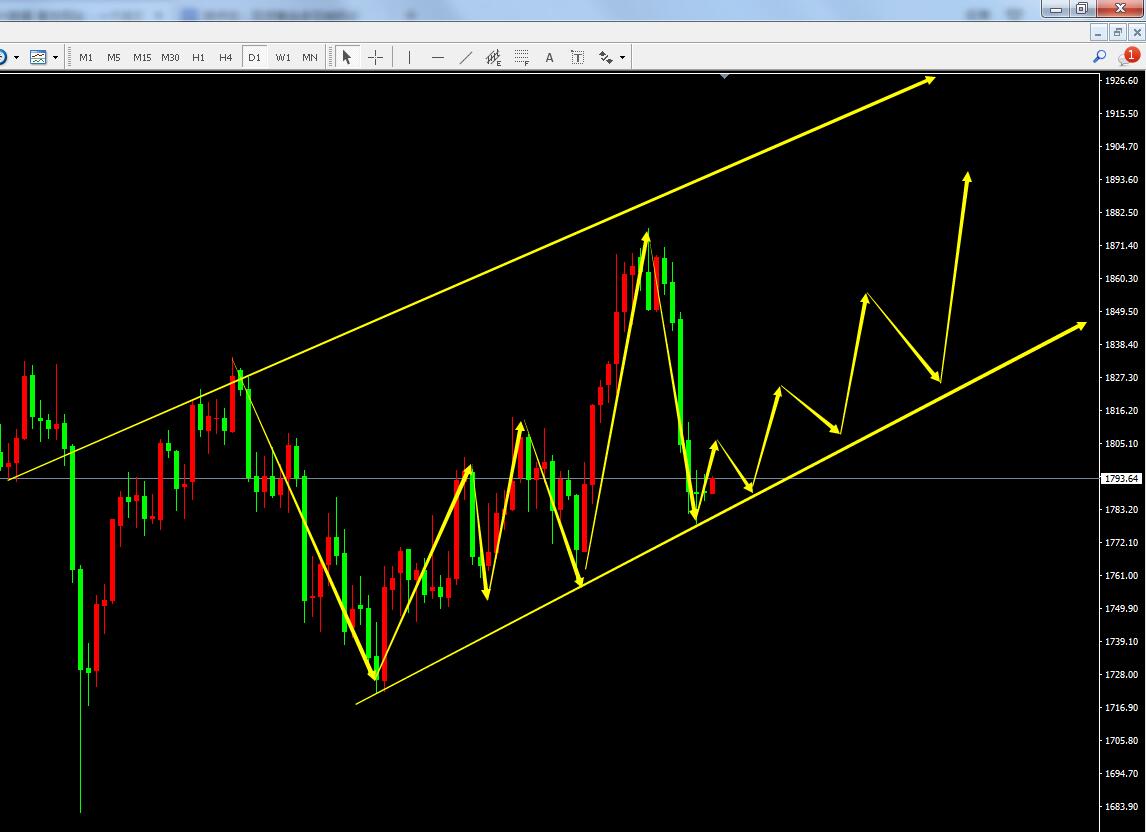
Task: Click the 1860.30 price scale value
Action: (x=1121, y=279)
